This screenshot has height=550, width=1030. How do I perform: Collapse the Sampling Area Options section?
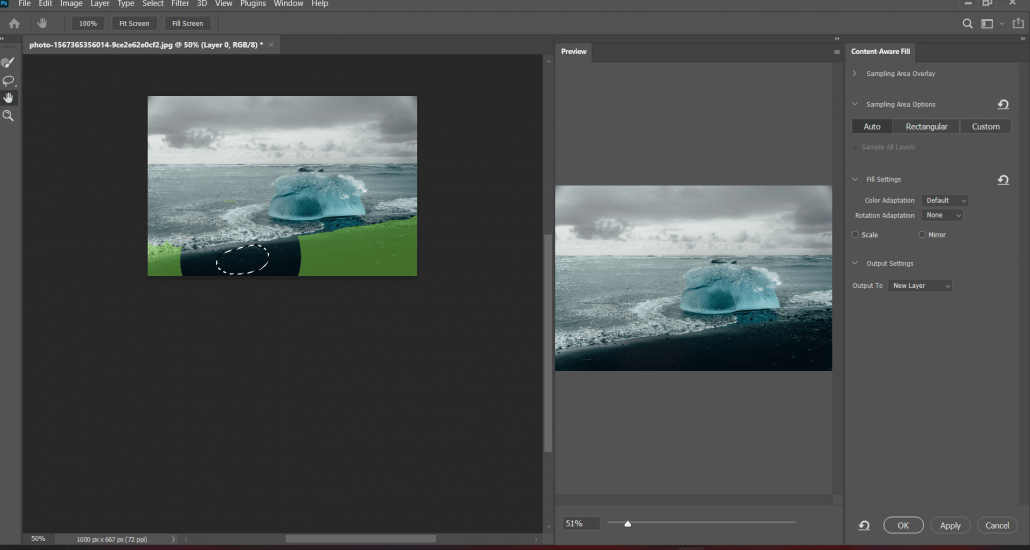pos(855,104)
